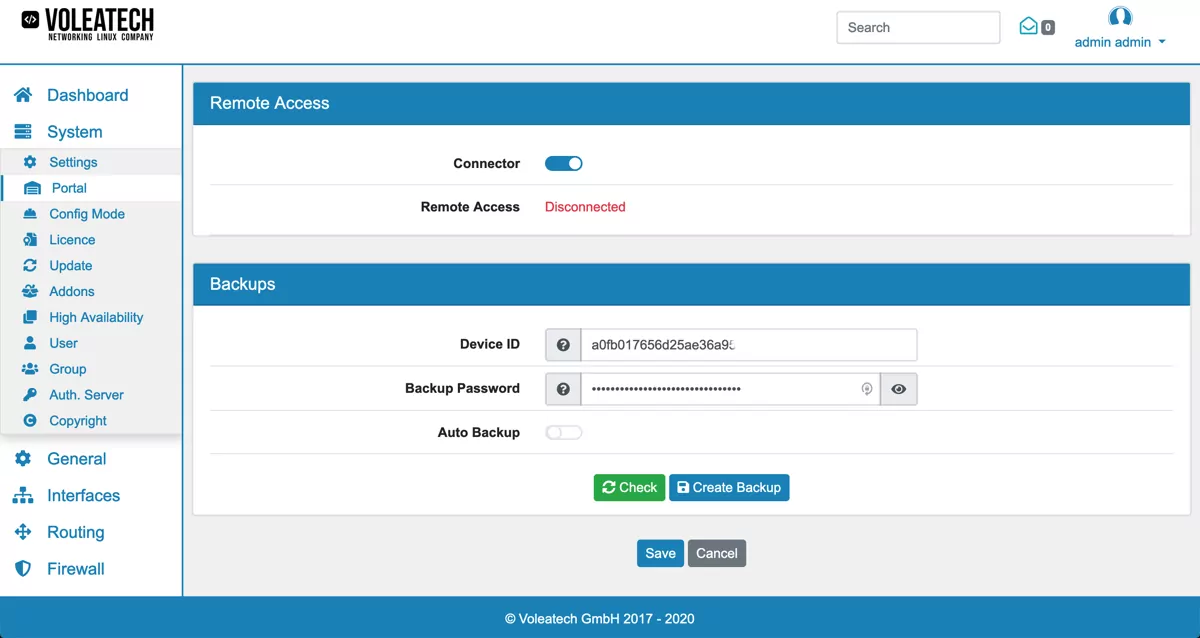
Task: Expand the General menu section
Action: point(76,459)
